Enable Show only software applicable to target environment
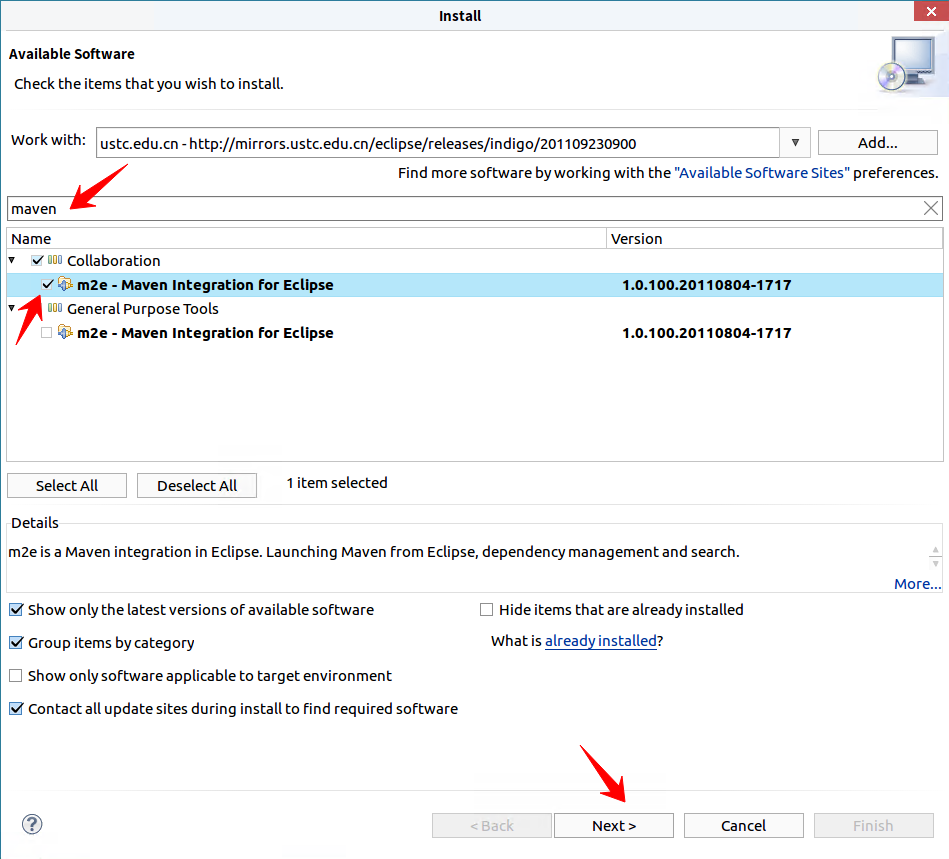Screen dimensions: 949x859 point(16,676)
